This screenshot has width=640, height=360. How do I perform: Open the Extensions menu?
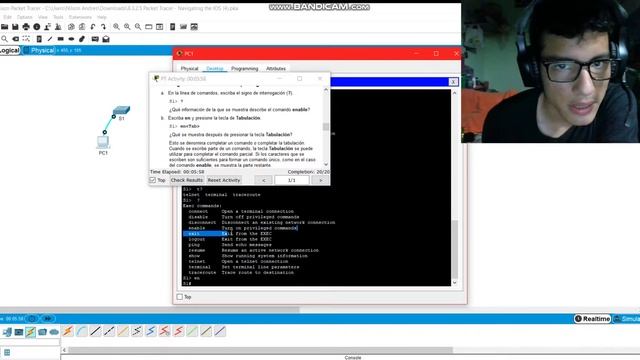pyautogui.click(x=80, y=17)
